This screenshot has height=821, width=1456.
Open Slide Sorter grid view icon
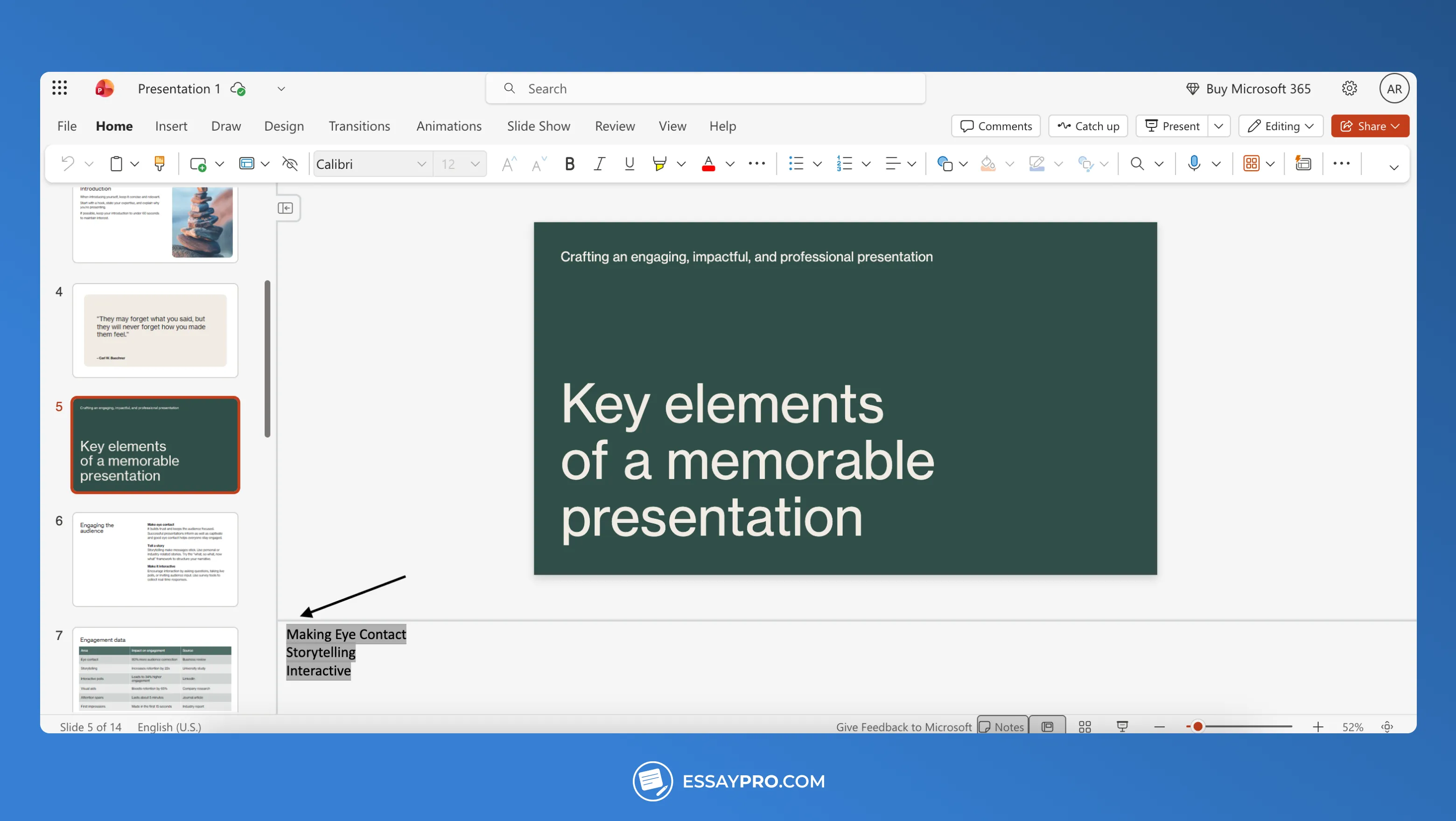click(x=1085, y=727)
